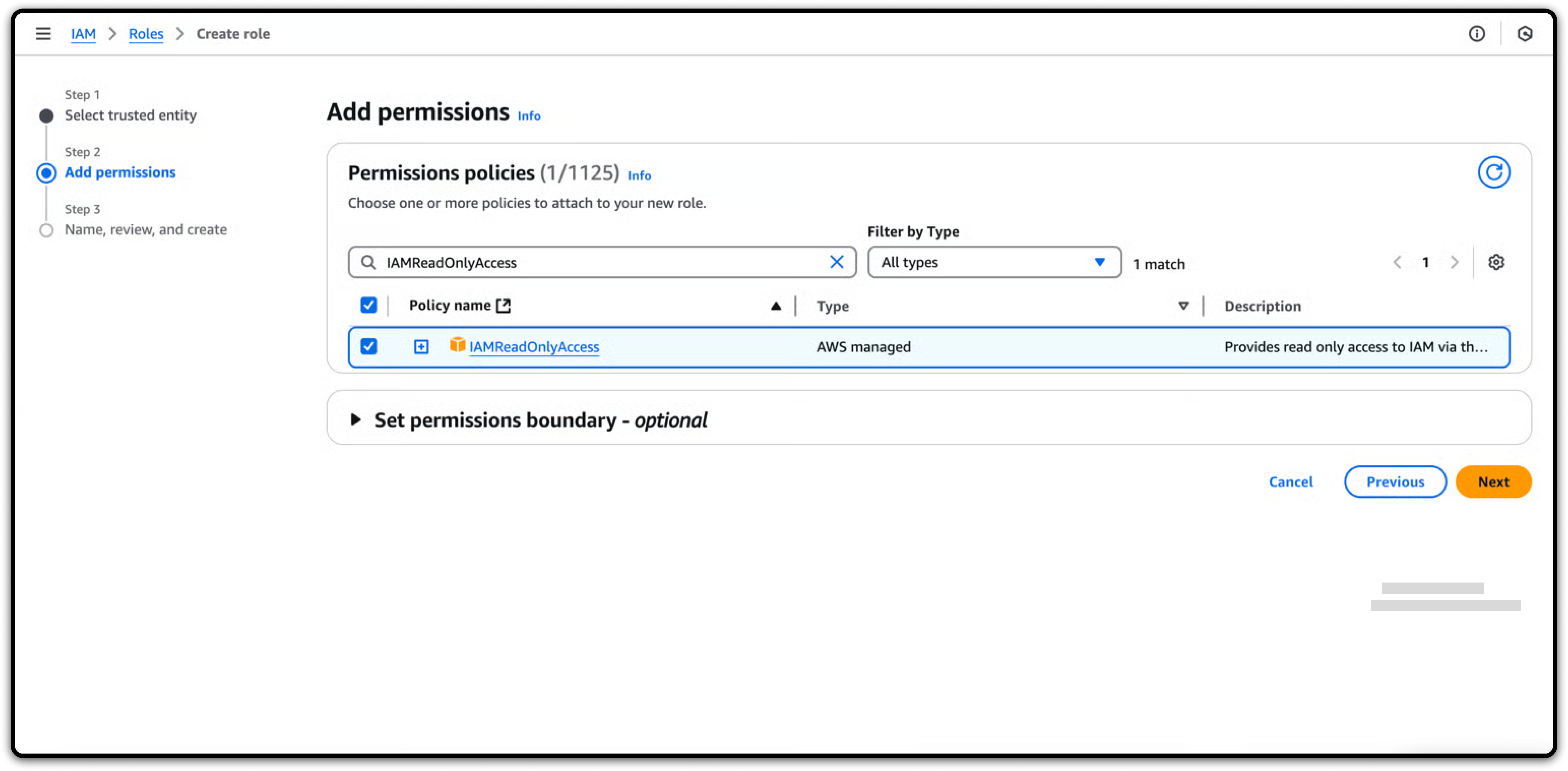This screenshot has width=1568, height=771.
Task: Clear the search field with X
Action: click(836, 262)
